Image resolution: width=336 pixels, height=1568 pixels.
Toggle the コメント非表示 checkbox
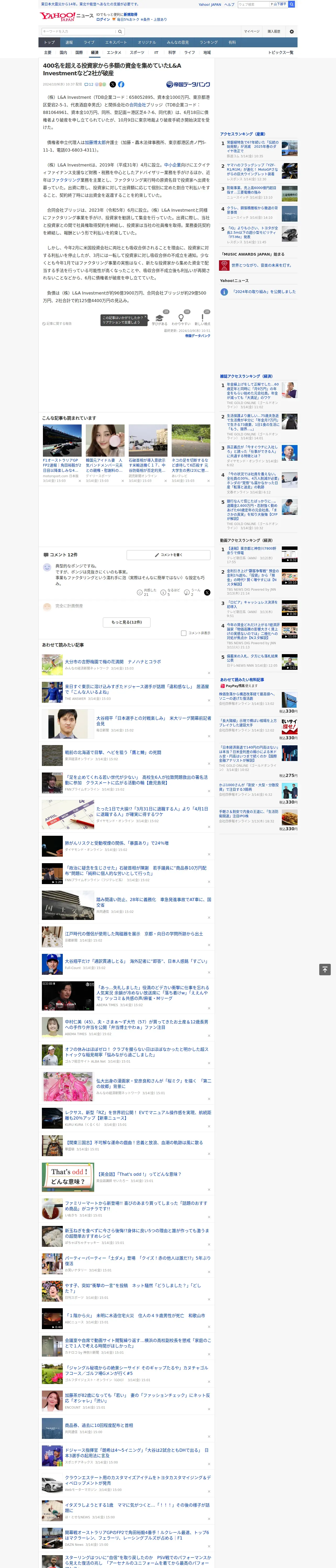pos(183,633)
